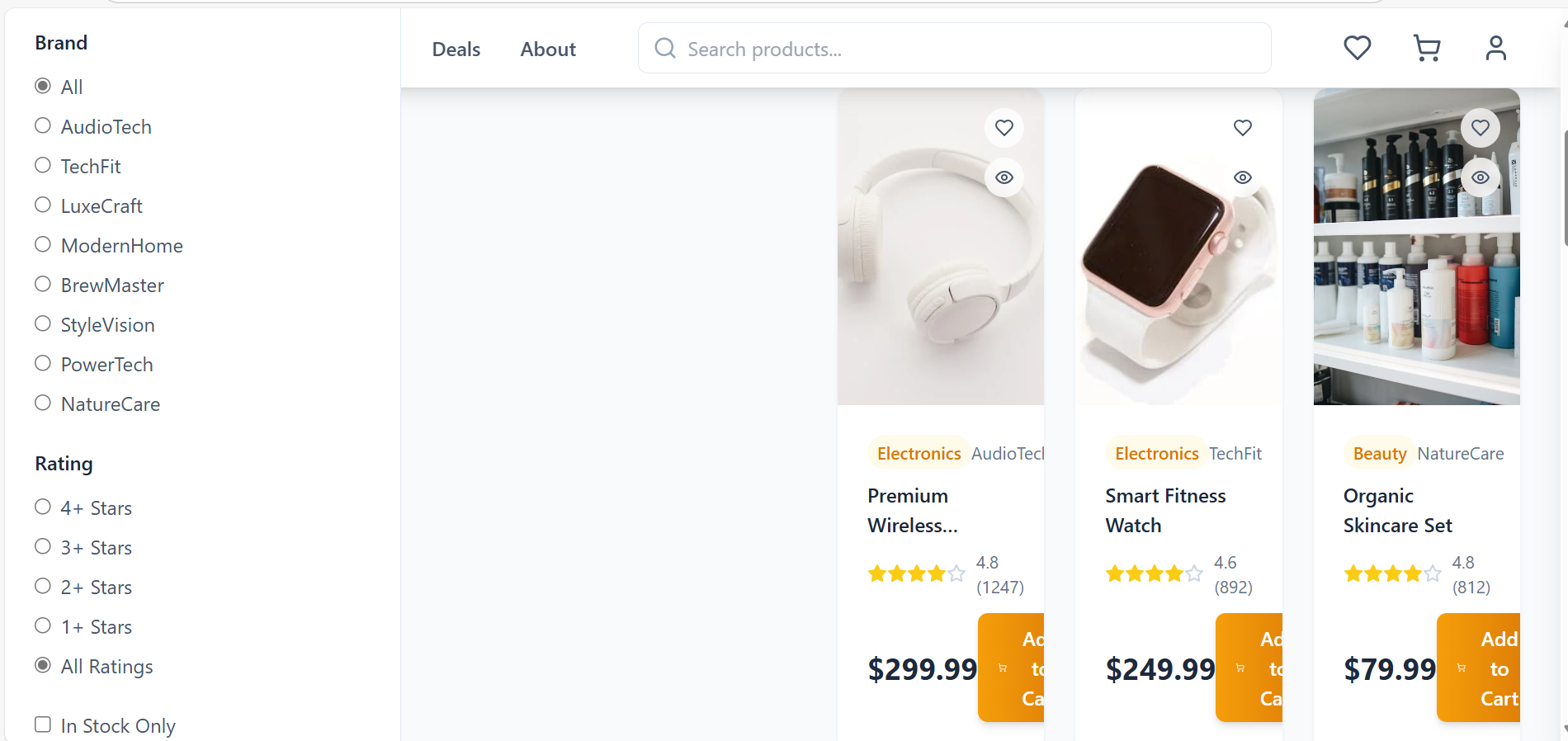This screenshot has width=1568, height=741.
Task: Open the wishlist via the header heart icon
Action: (x=1356, y=48)
